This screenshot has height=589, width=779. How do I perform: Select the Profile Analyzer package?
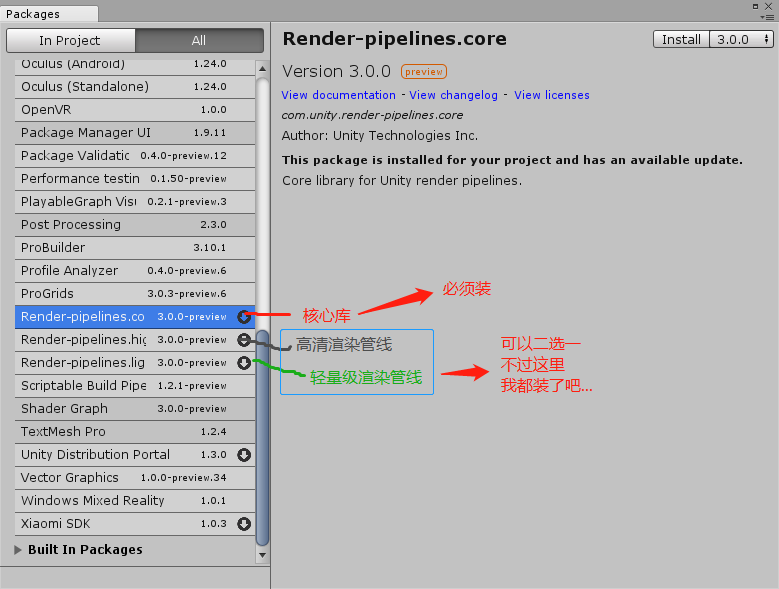(x=135, y=271)
